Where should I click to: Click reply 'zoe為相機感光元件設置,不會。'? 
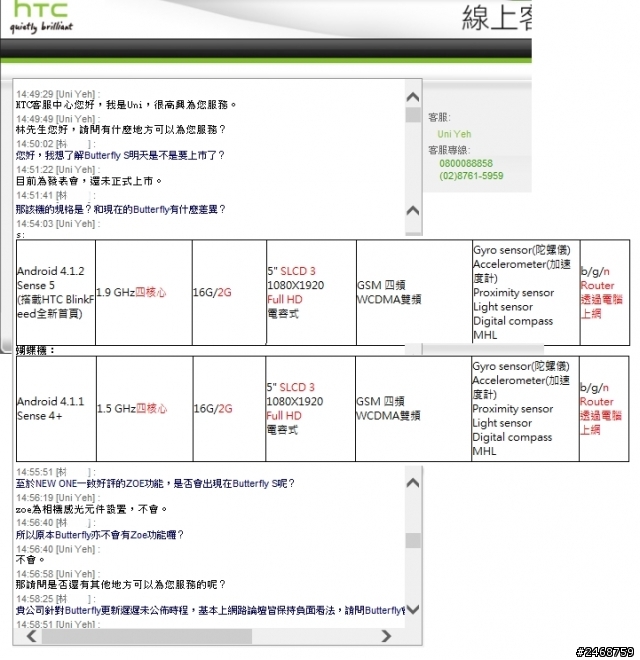(x=91, y=510)
